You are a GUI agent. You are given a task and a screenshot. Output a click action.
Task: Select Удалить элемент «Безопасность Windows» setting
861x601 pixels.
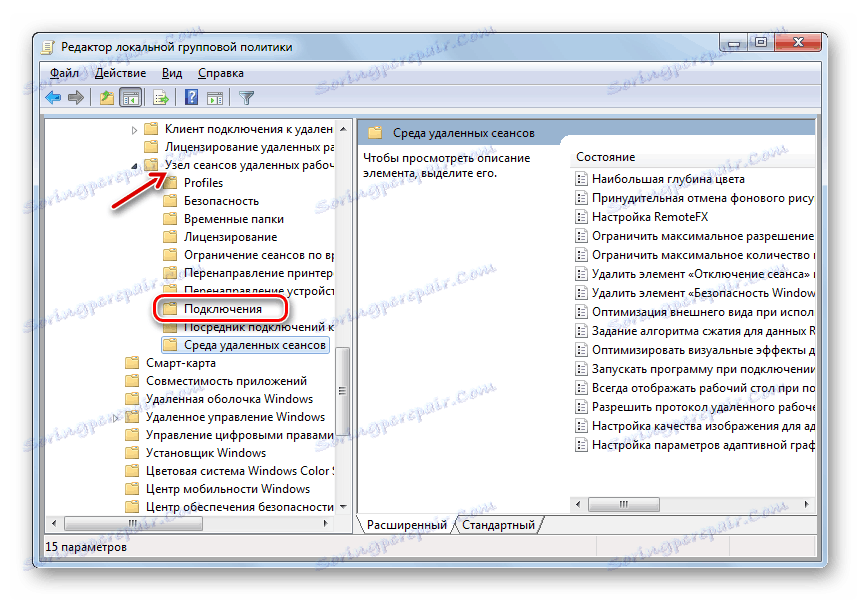(703, 293)
